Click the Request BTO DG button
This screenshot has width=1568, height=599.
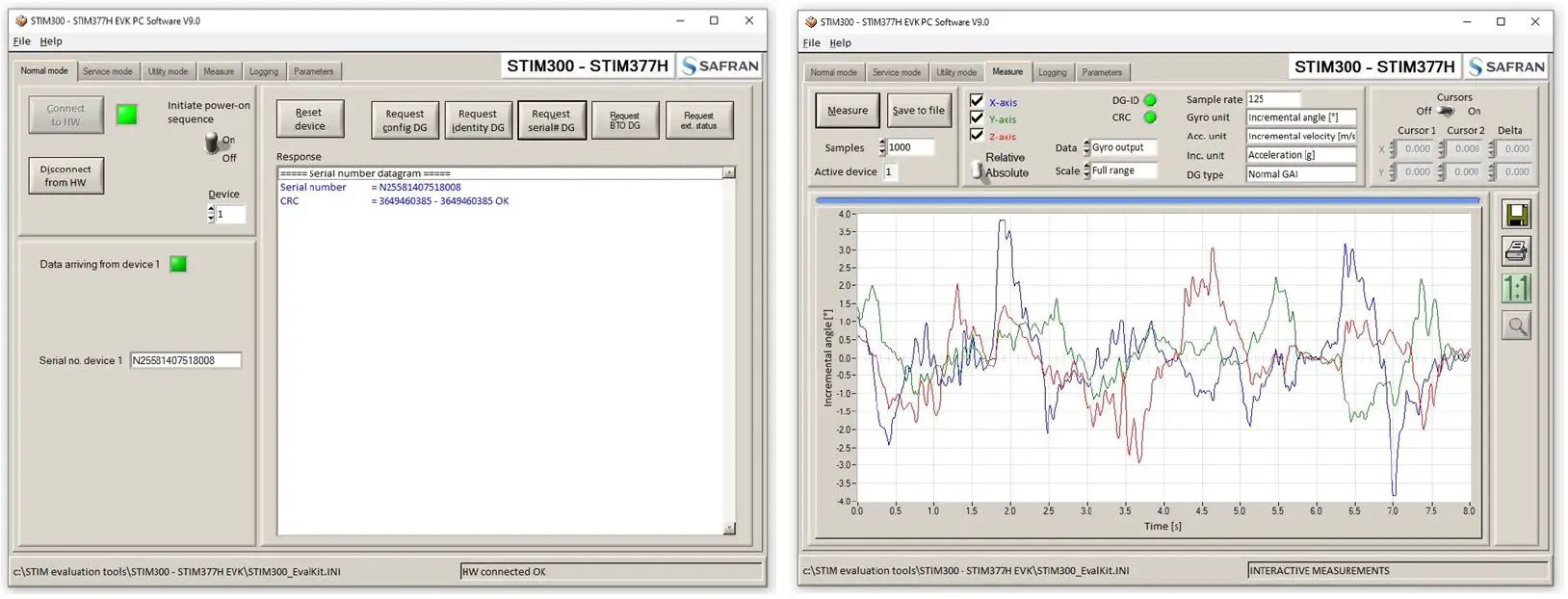tap(625, 120)
